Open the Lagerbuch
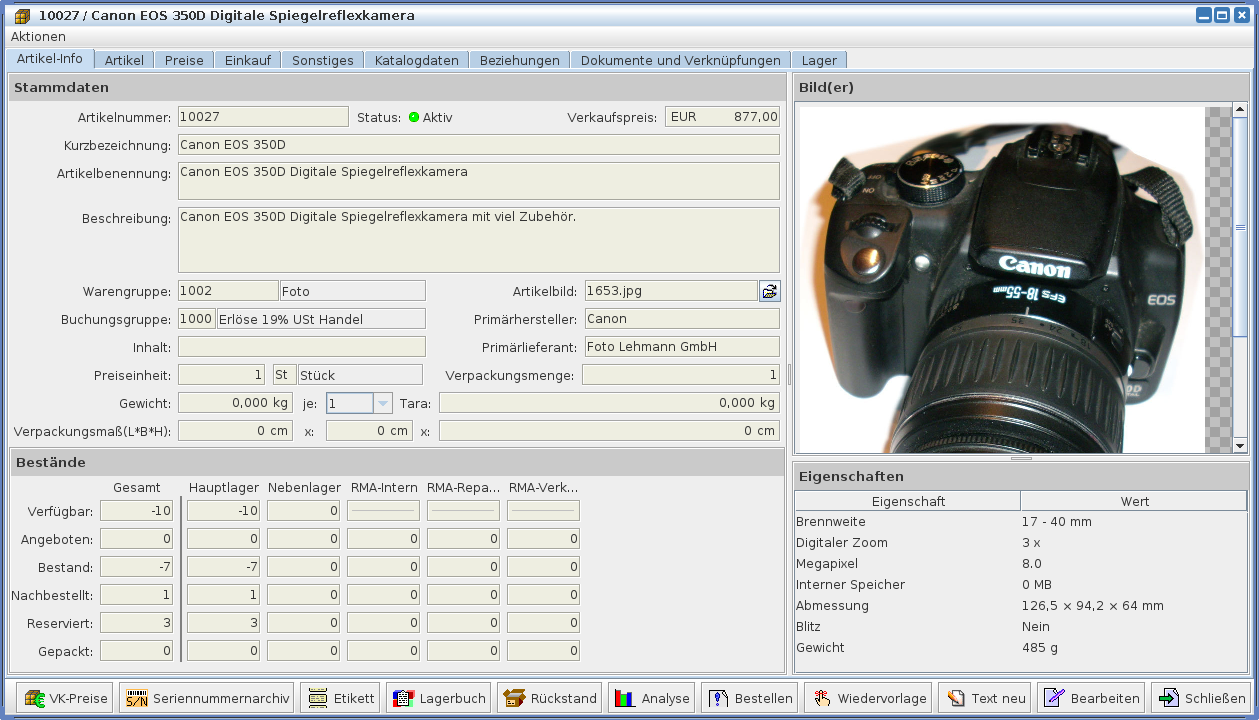Viewport: 1259px width, 720px height. pyautogui.click(x=438, y=698)
